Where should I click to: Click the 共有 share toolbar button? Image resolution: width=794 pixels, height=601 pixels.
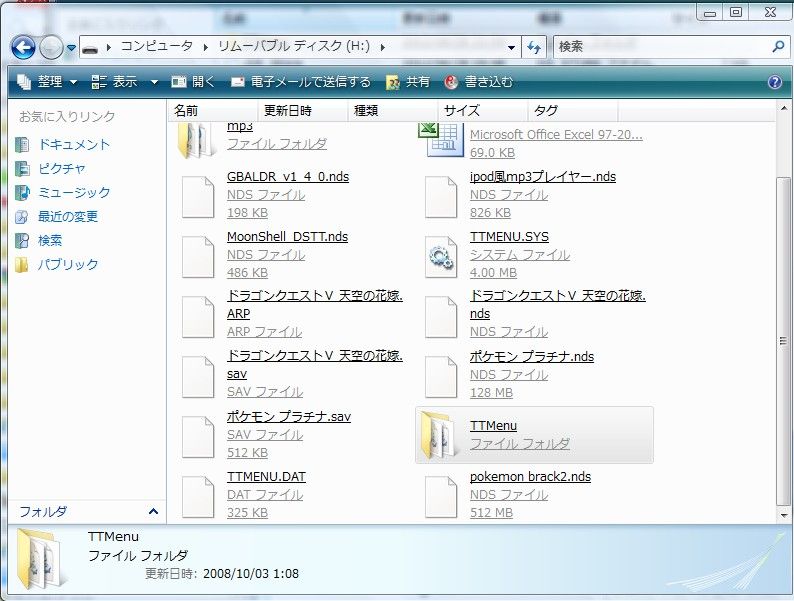tap(408, 82)
